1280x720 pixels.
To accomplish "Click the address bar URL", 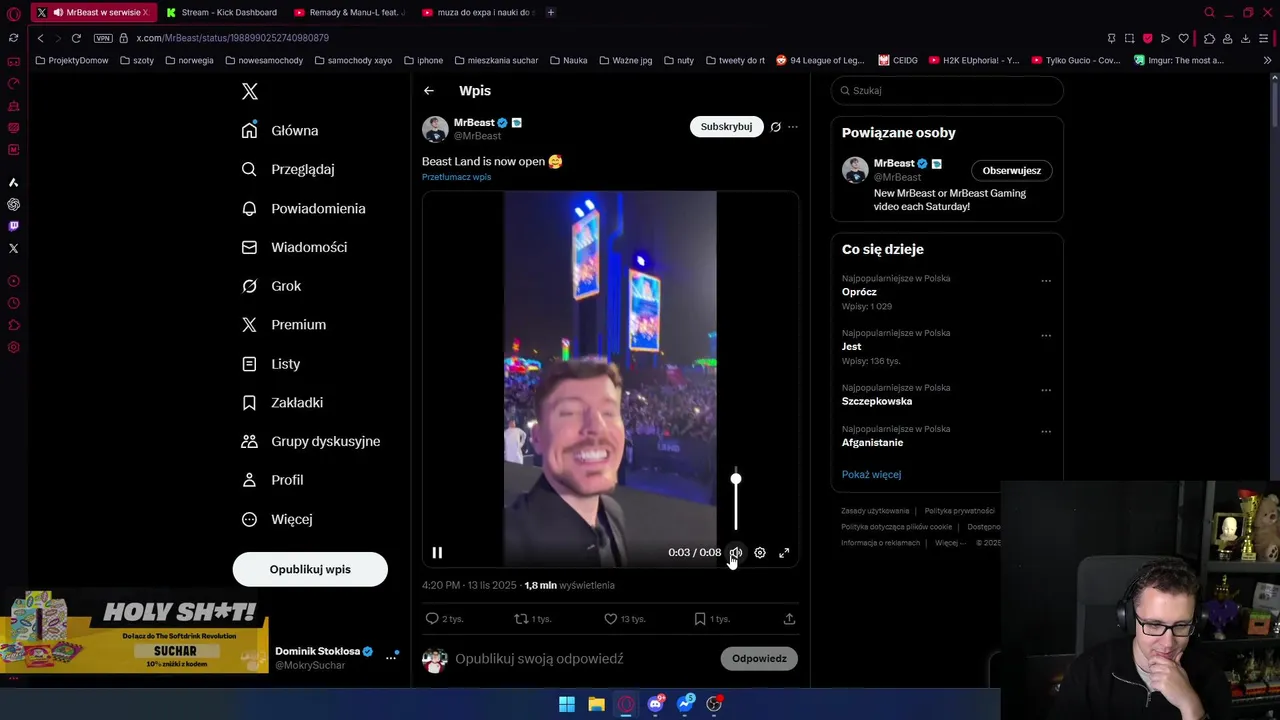I will pos(232,38).
